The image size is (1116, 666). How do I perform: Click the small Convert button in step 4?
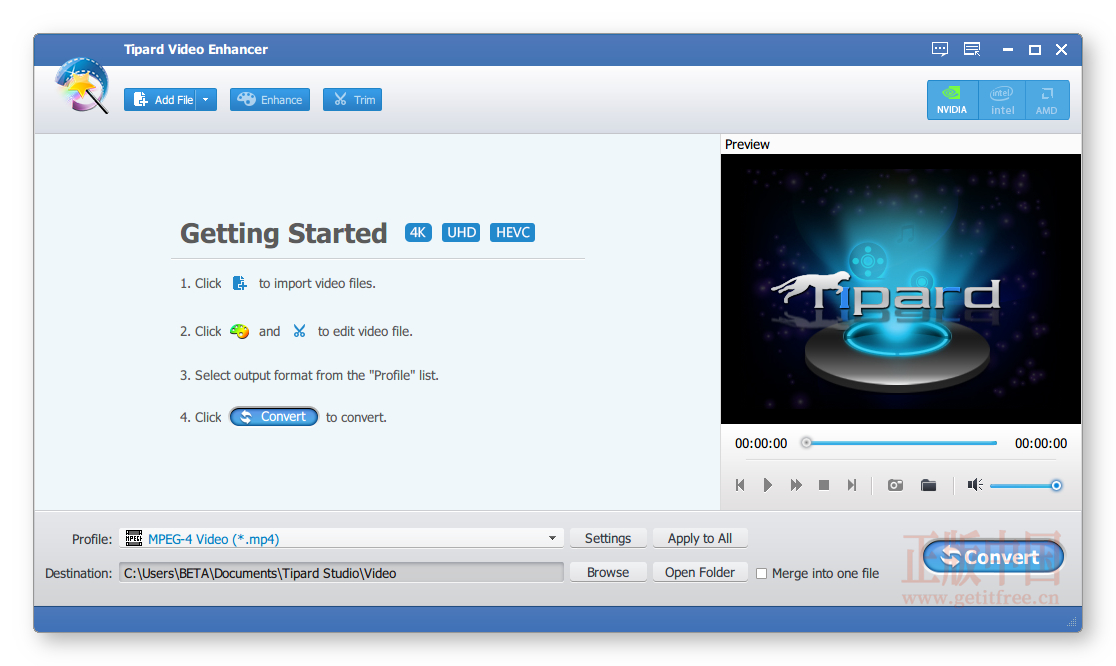click(x=273, y=417)
